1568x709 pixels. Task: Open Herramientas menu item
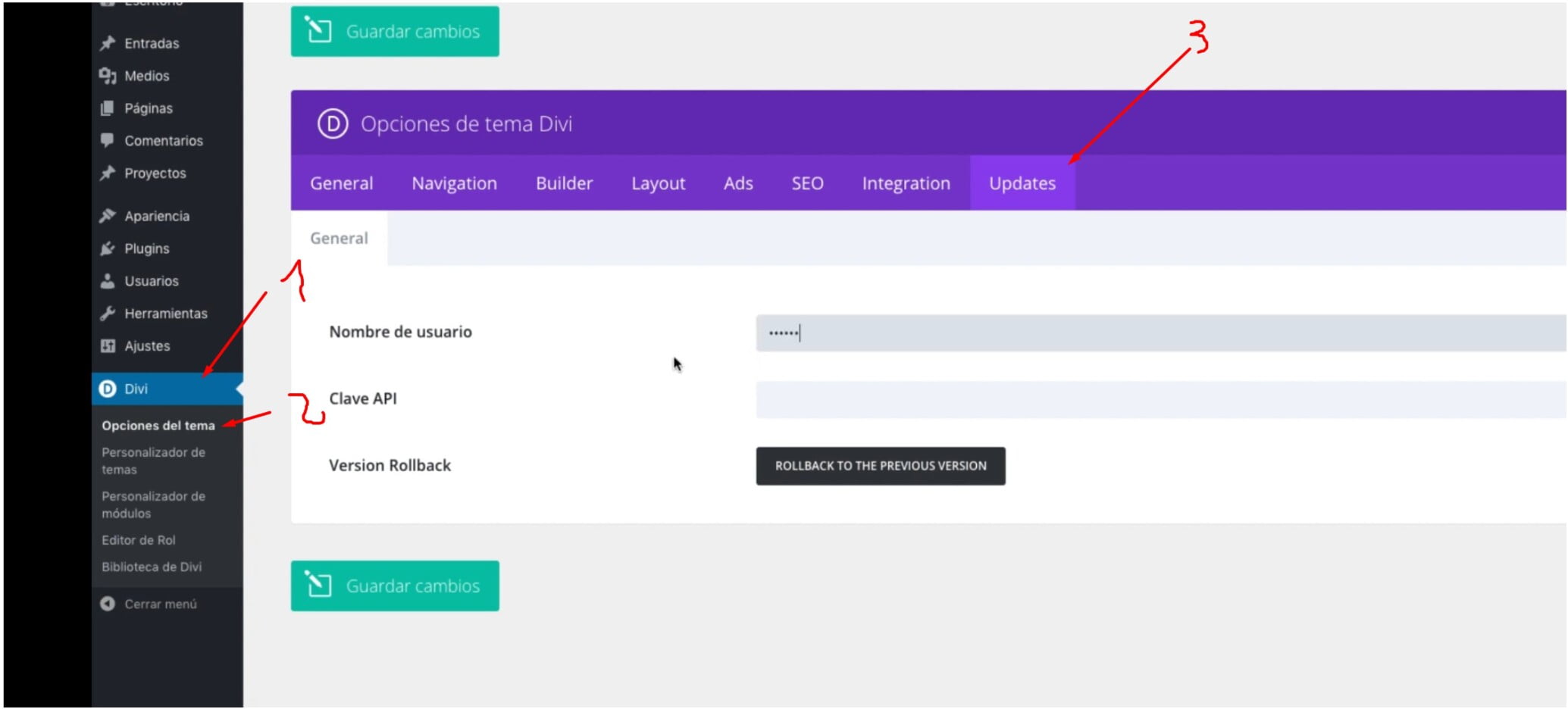pyautogui.click(x=167, y=314)
